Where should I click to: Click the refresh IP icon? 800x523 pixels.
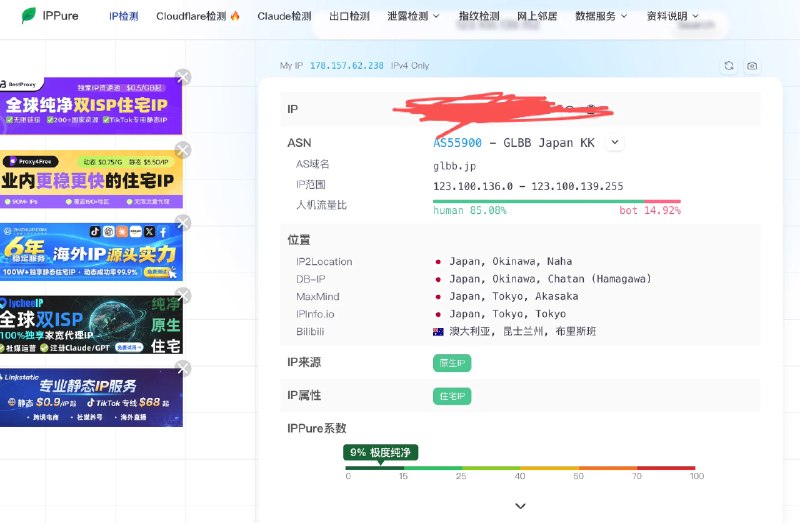729,66
